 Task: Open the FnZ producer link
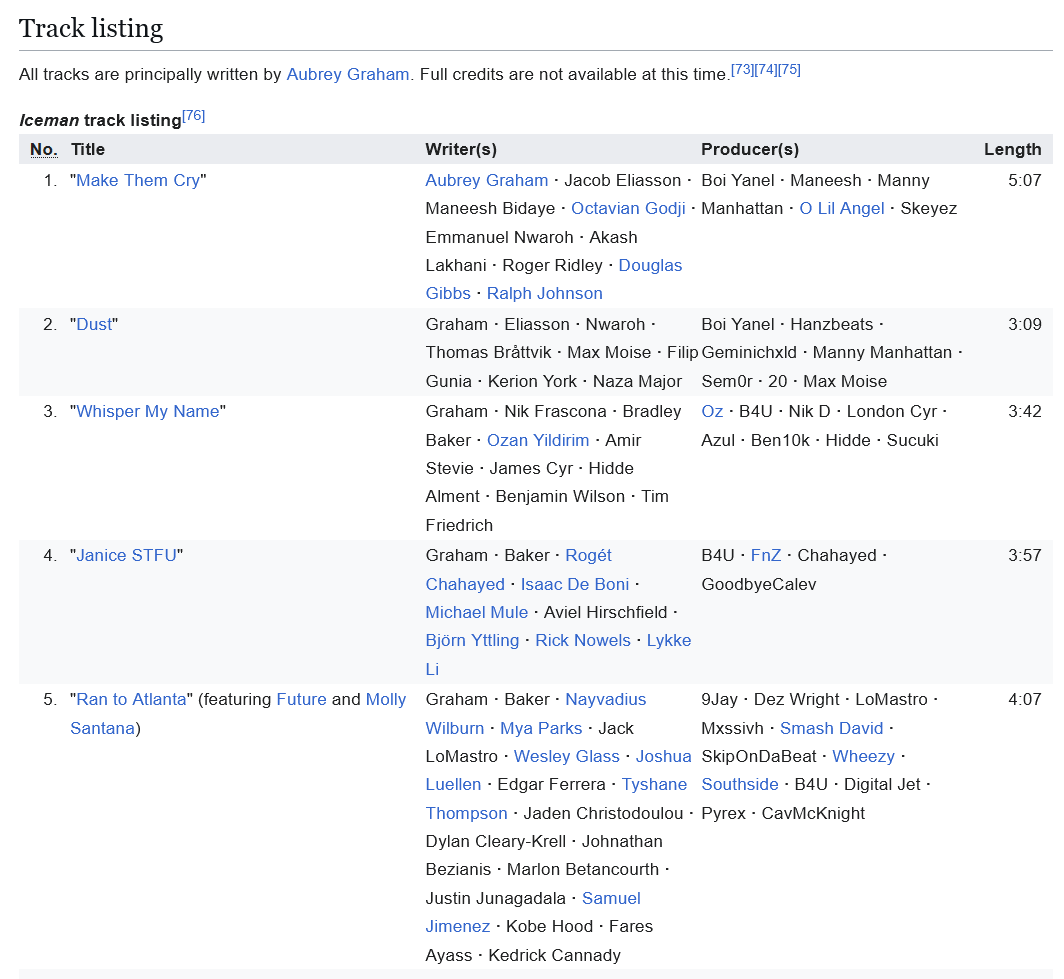click(x=765, y=555)
